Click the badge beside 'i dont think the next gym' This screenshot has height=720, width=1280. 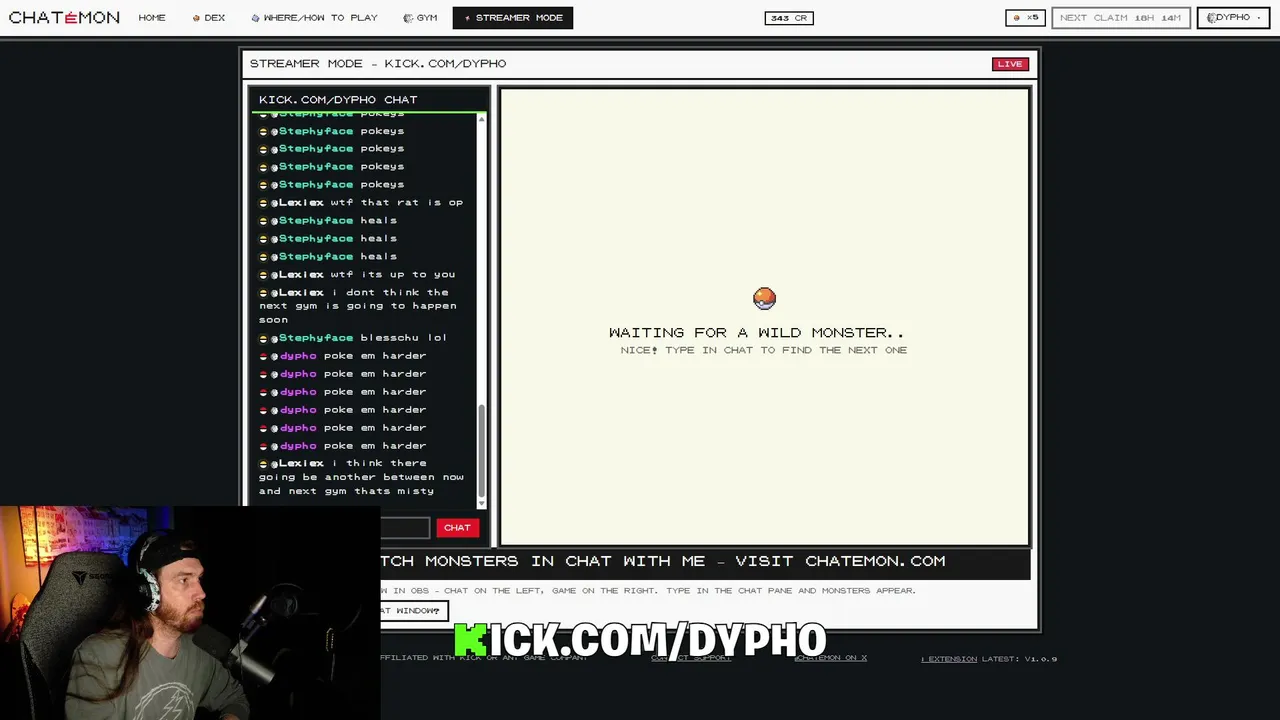point(263,293)
